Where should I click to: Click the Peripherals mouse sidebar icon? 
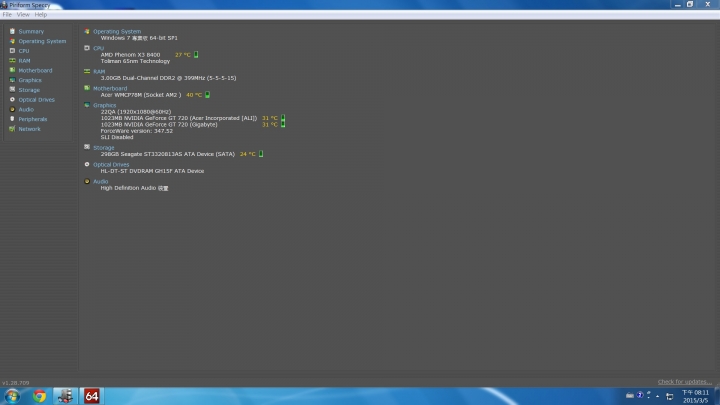(12, 119)
